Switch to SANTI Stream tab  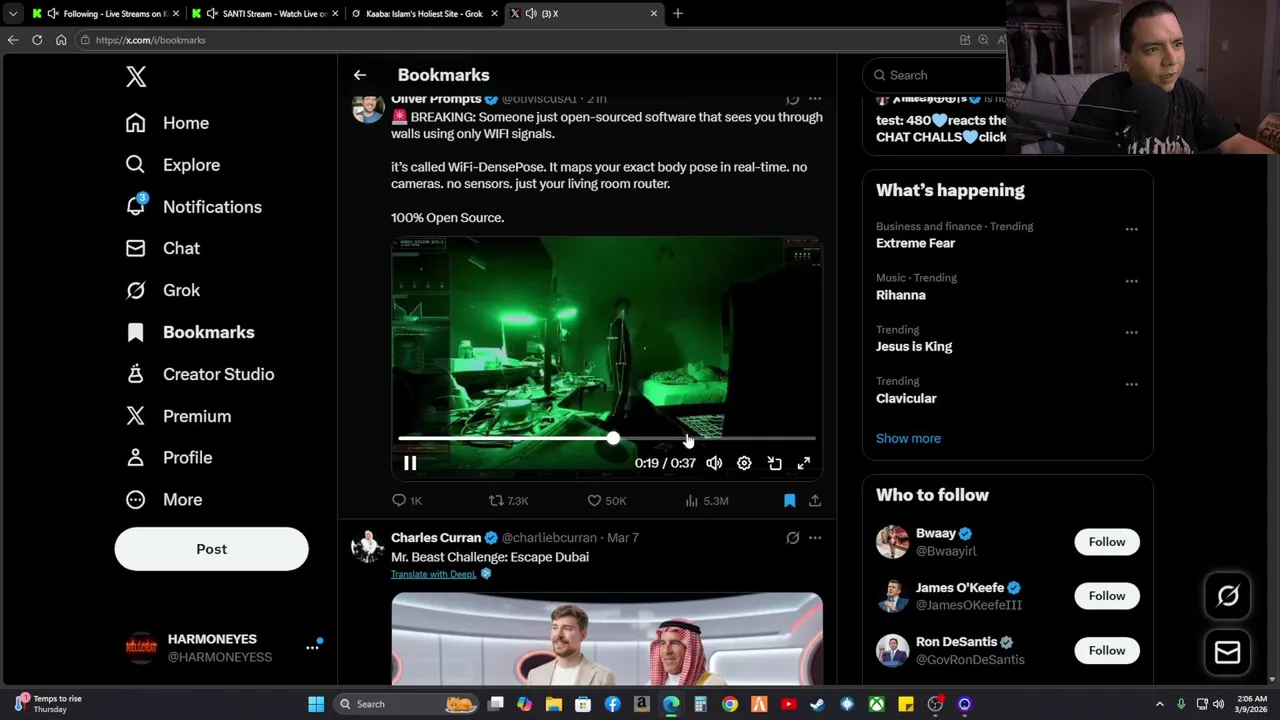(x=264, y=14)
